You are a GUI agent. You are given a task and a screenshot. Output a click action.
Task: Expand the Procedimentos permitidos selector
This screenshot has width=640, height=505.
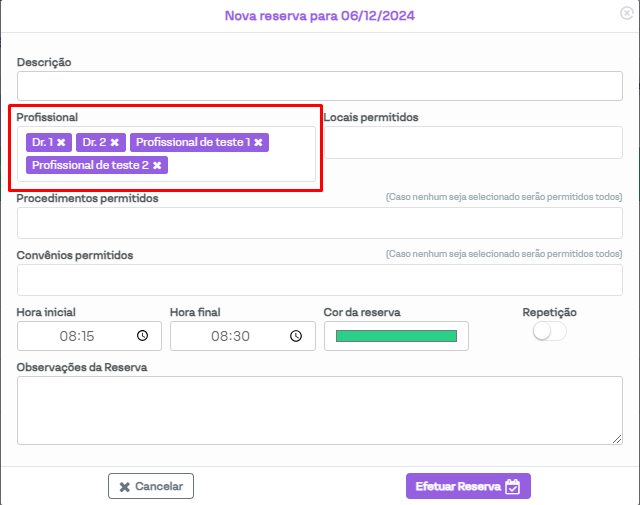pyautogui.click(x=319, y=223)
